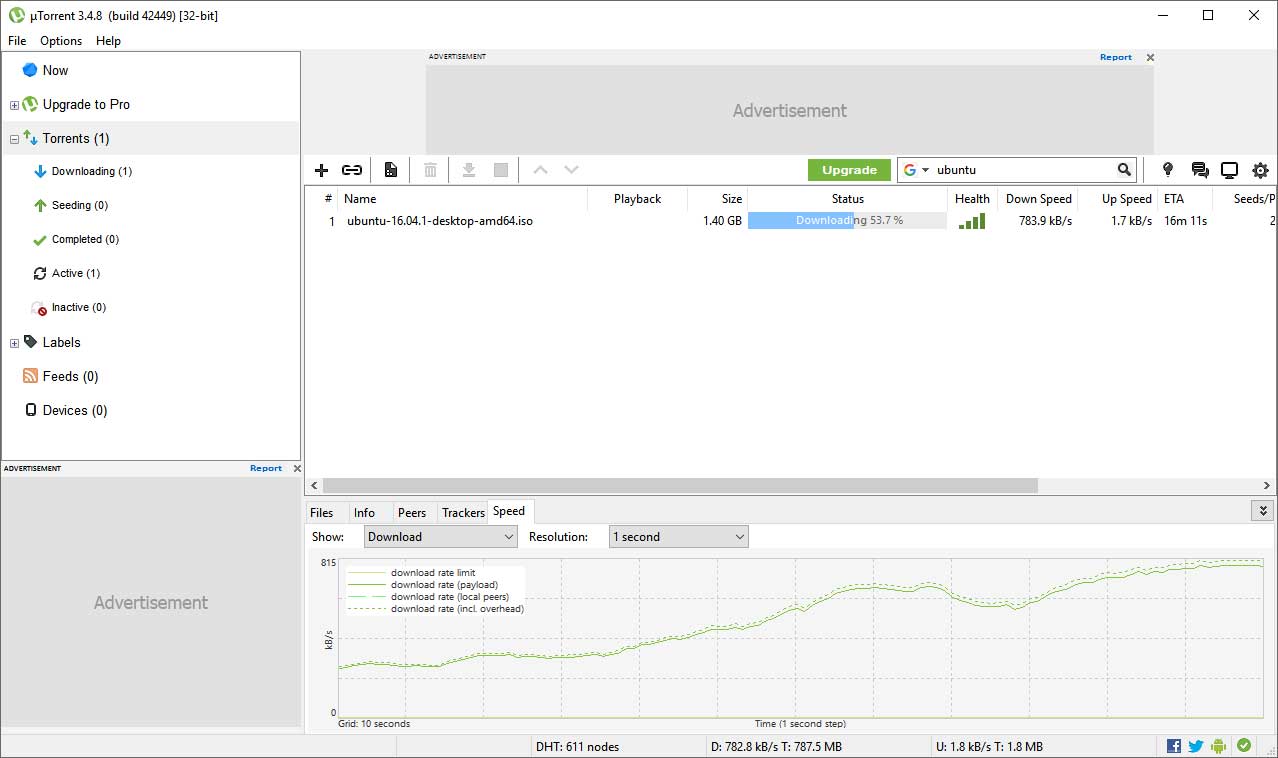Click the upload speed status bar entry
Image resolution: width=1278 pixels, height=758 pixels.
989,746
